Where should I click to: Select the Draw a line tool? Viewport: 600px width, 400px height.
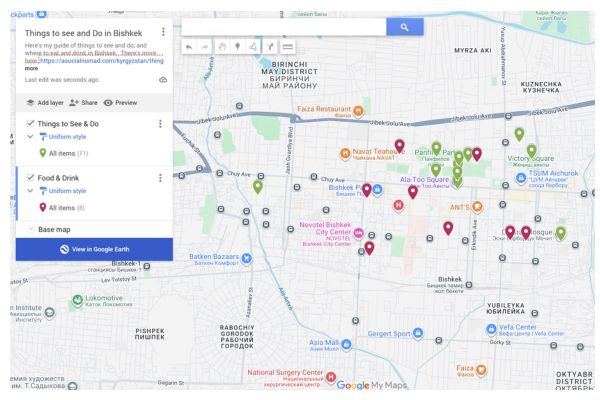253,47
